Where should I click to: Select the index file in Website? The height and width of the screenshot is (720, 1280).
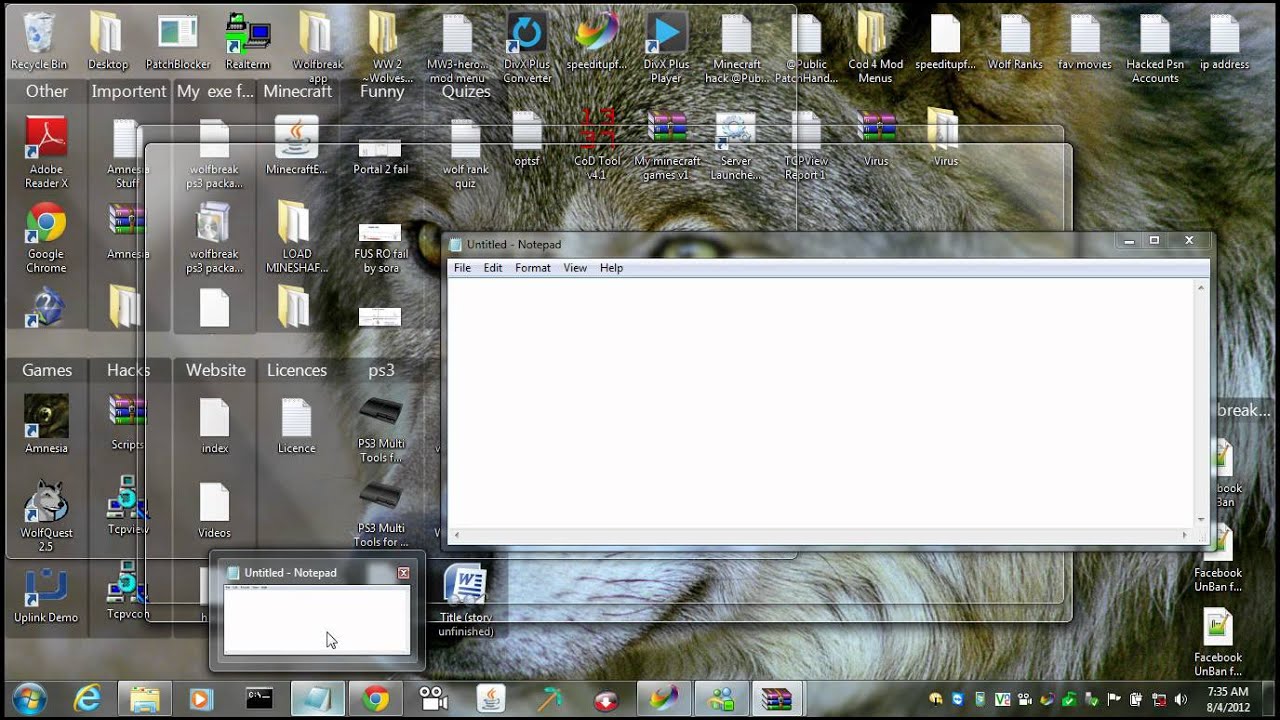(214, 426)
